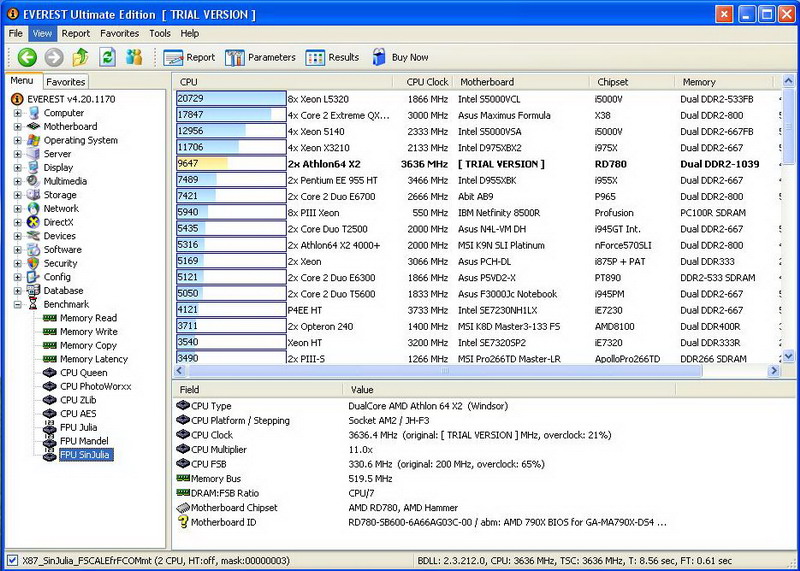Screen dimensions: 800x571
Task: Click the grey Forward arrow icon
Action: (54, 58)
